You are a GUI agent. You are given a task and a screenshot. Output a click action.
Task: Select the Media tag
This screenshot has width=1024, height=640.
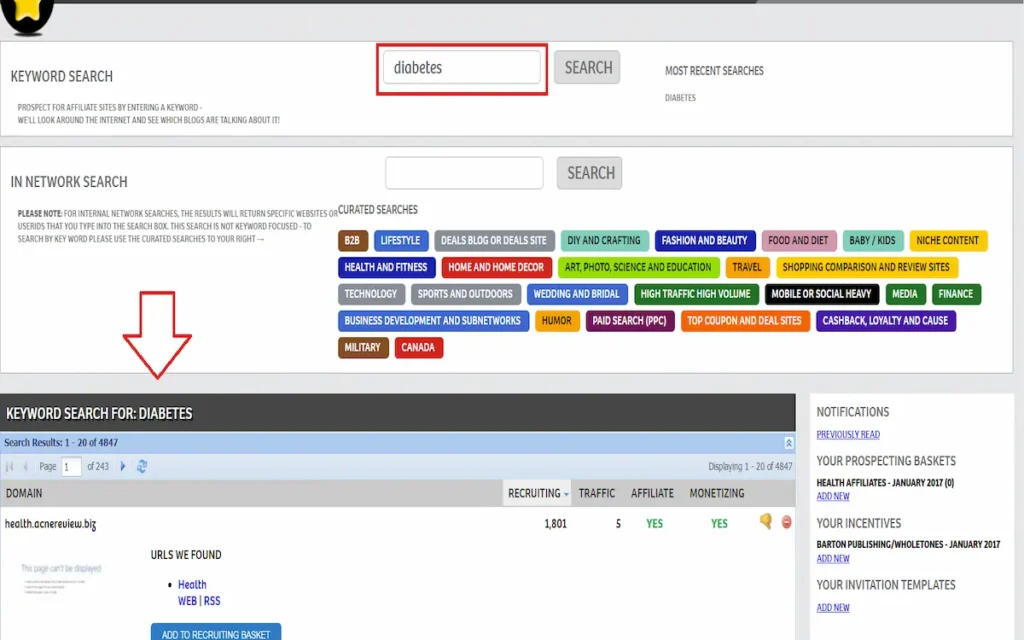pos(905,294)
